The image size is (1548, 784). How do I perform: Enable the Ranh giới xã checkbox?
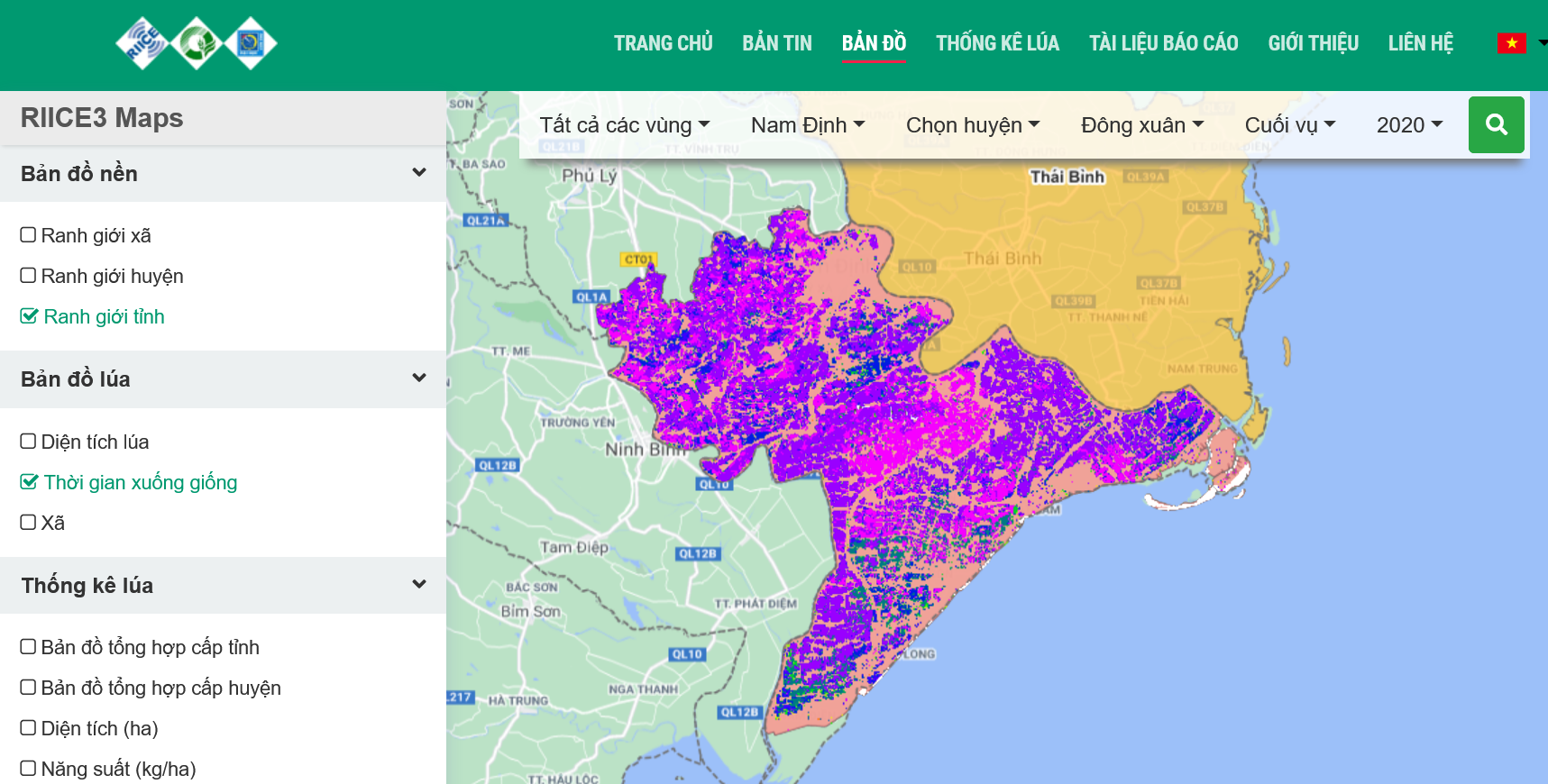click(x=29, y=235)
